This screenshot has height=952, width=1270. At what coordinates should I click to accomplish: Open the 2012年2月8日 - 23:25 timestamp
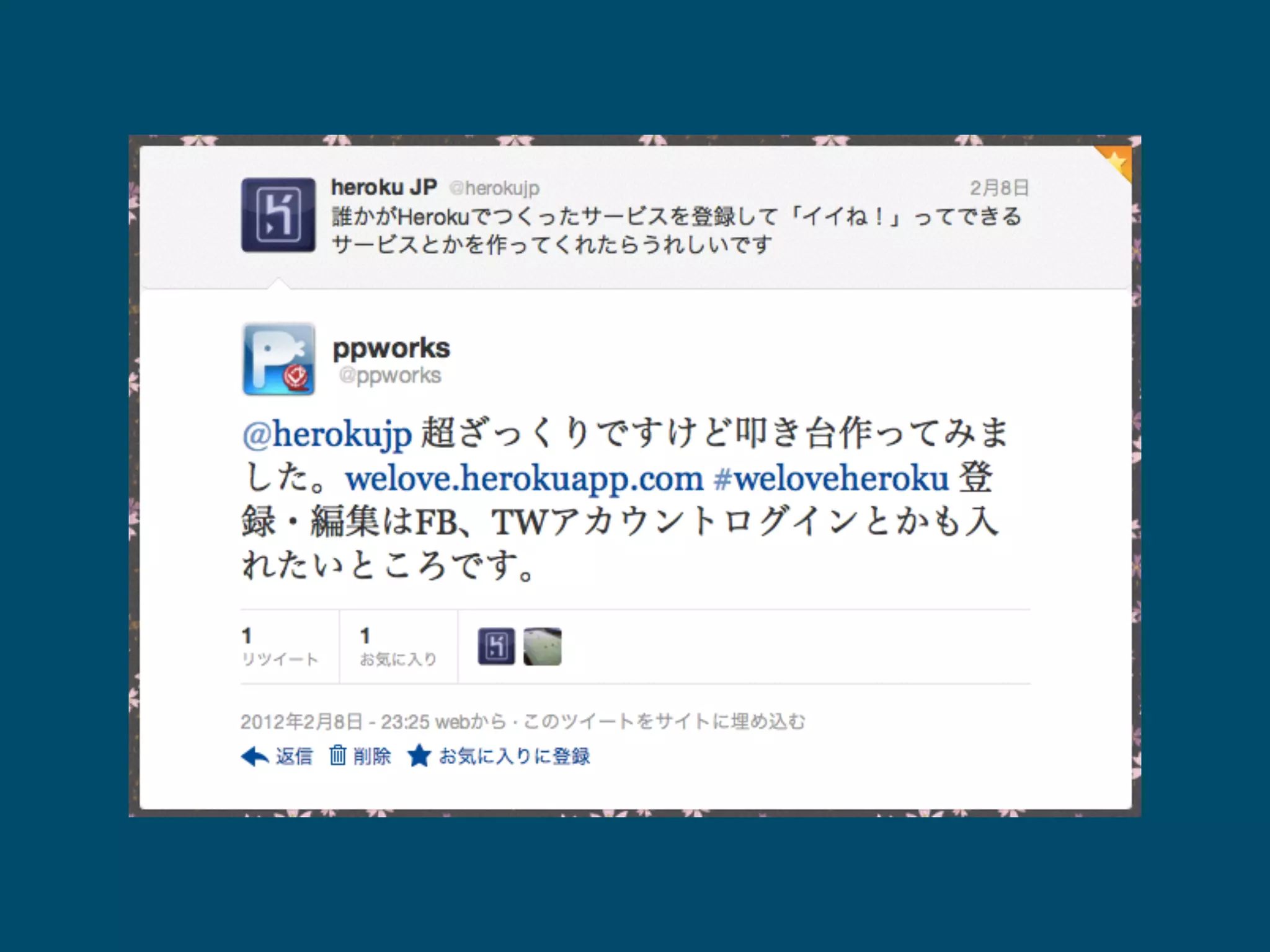coord(335,721)
